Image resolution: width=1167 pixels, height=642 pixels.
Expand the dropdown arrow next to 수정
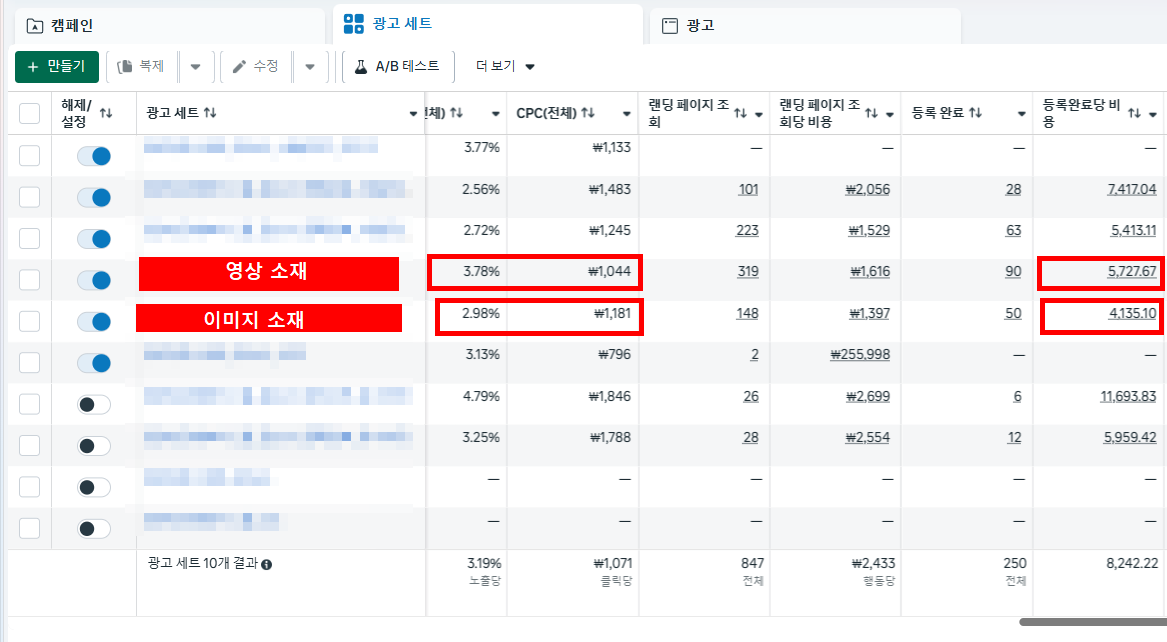tap(310, 67)
